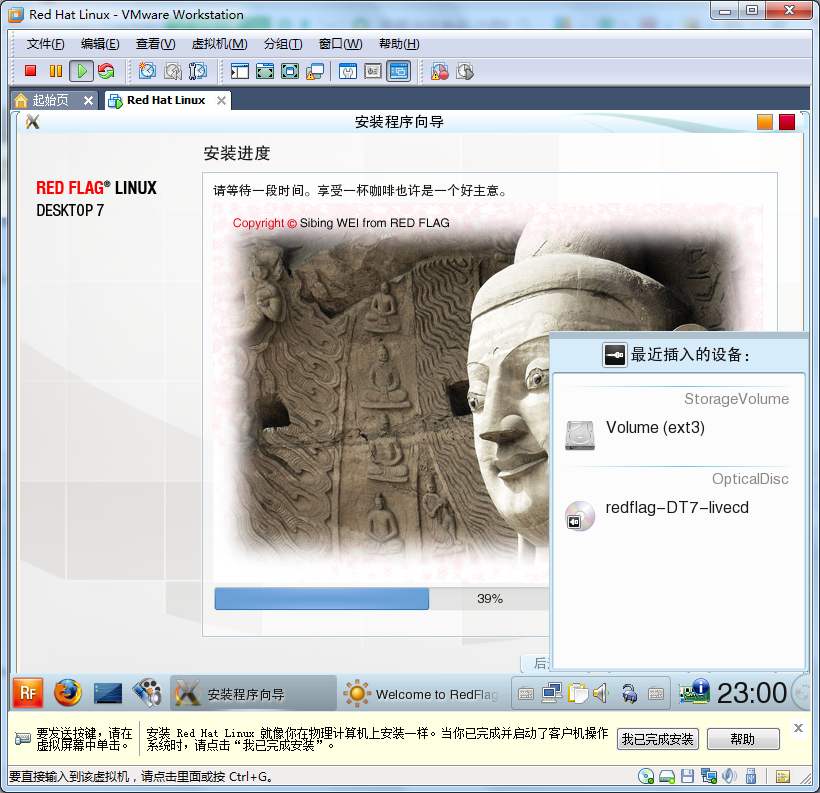Image resolution: width=820 pixels, height=793 pixels.
Task: Open the redflag-DT7-livecd optical disc
Action: [677, 515]
